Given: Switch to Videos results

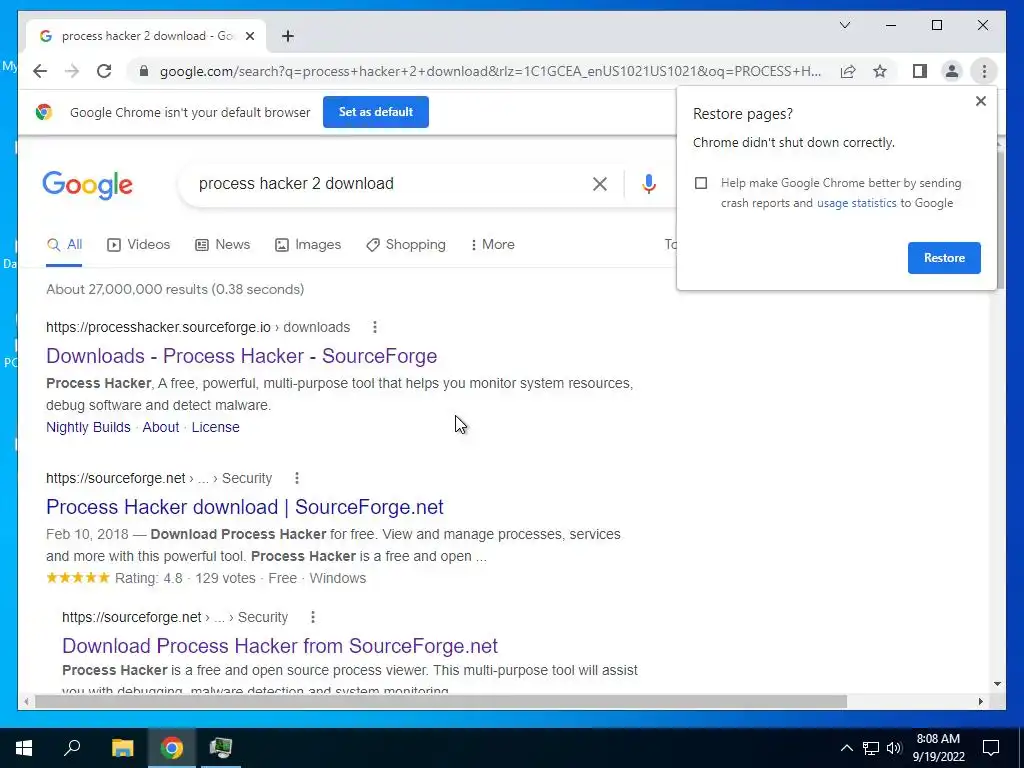Looking at the screenshot, I should point(138,245).
